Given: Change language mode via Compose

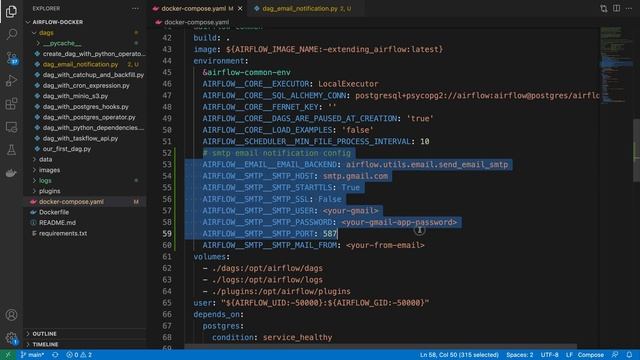Looking at the screenshot, I should pos(591,355).
